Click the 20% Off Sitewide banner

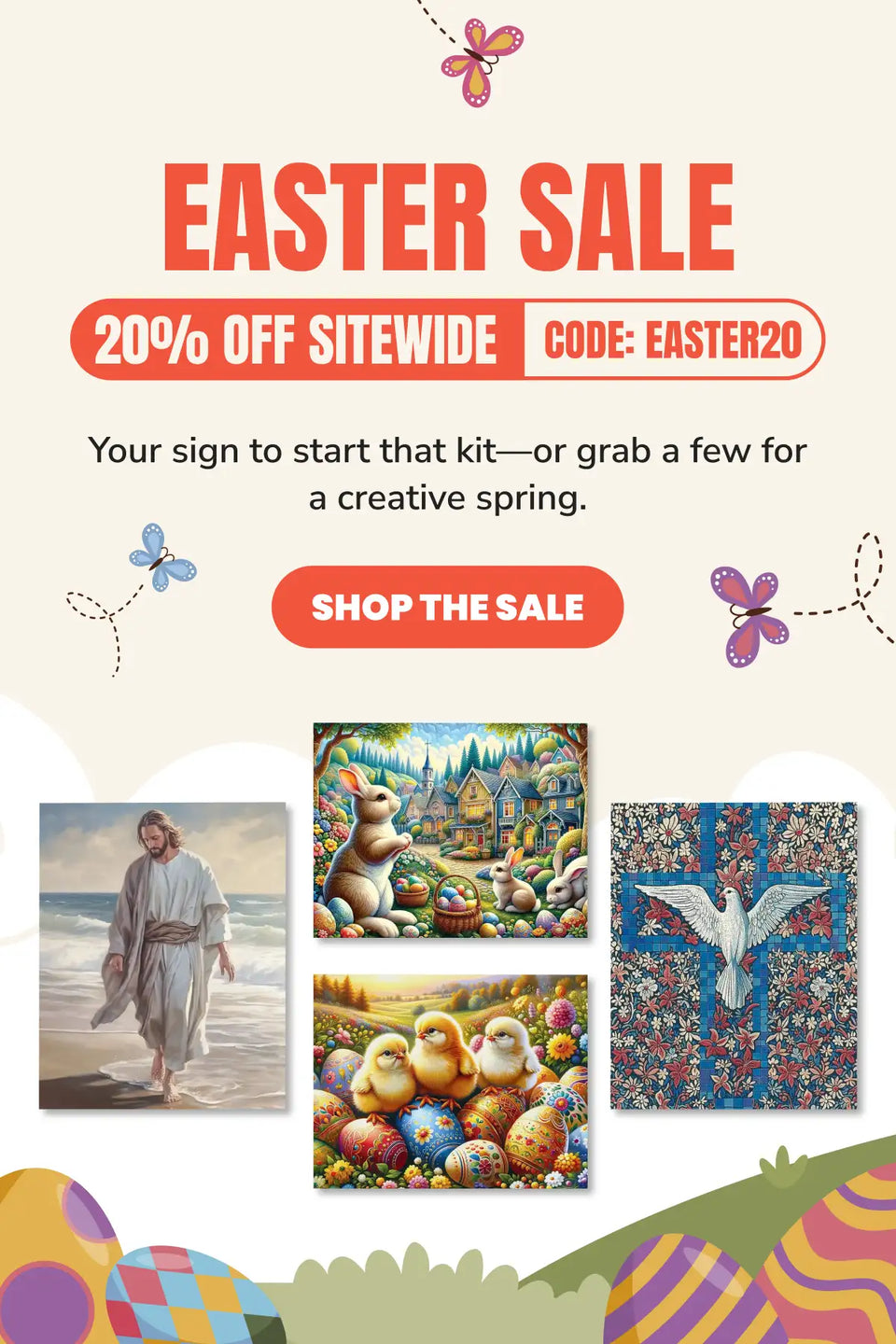click(x=297, y=340)
